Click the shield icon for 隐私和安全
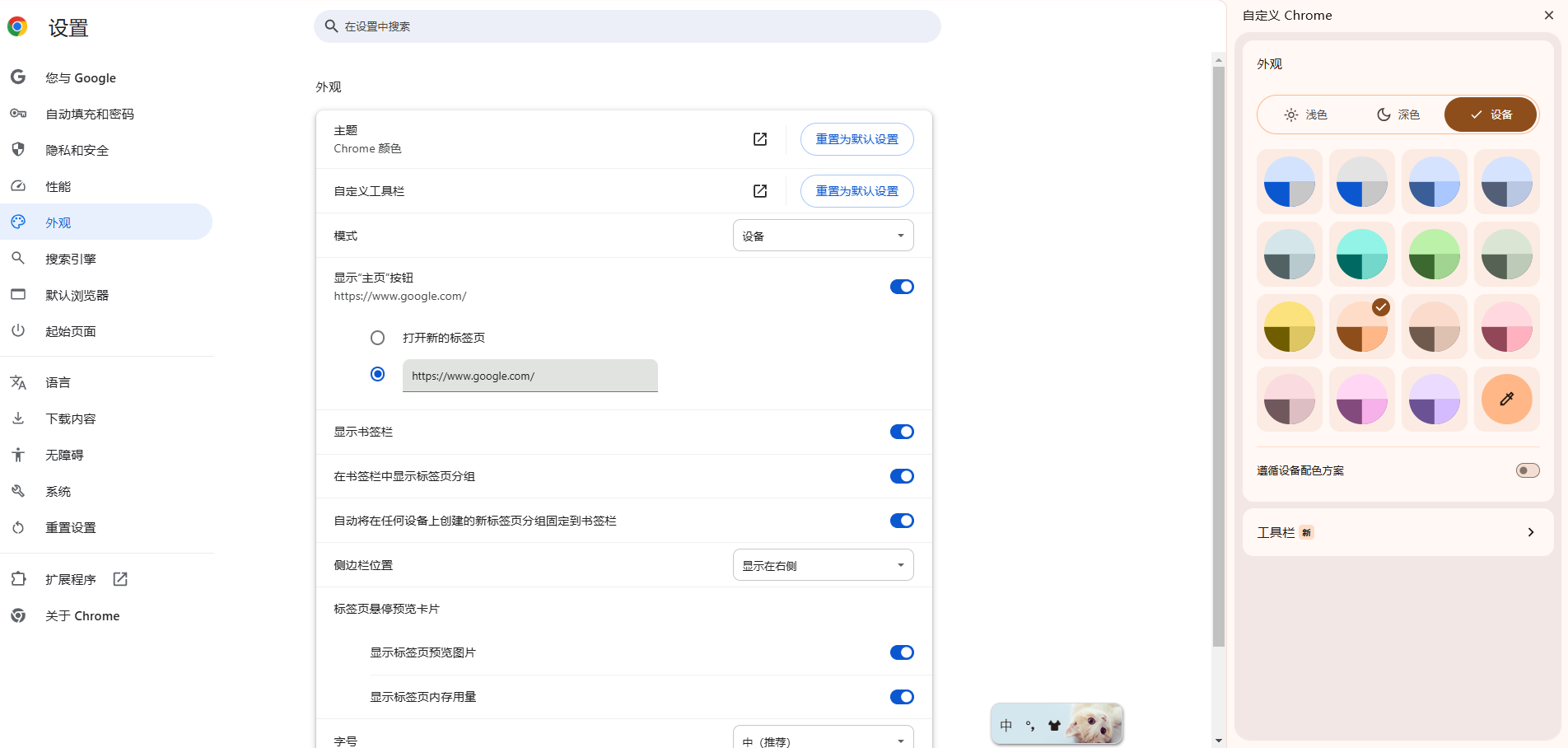This screenshot has height=748, width=1568. (x=18, y=150)
